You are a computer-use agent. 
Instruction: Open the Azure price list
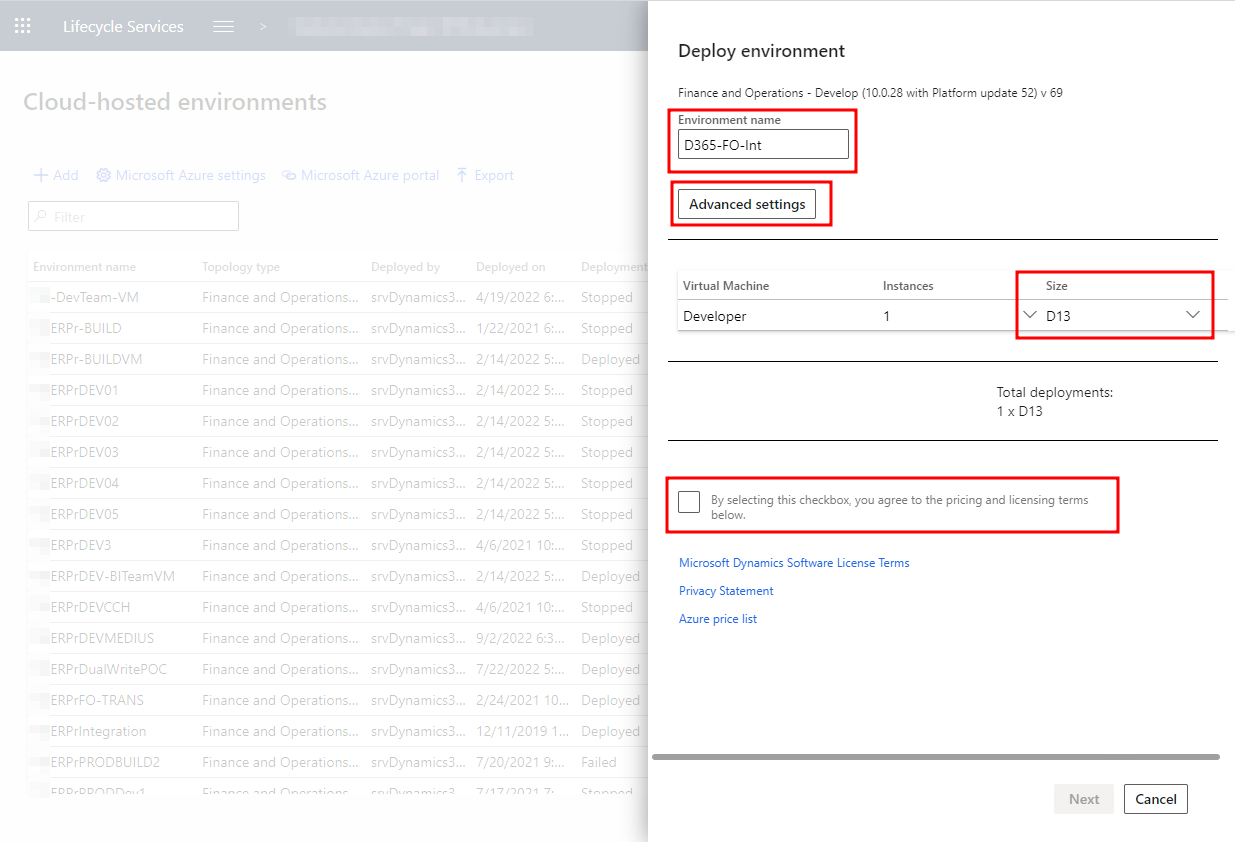click(x=719, y=618)
